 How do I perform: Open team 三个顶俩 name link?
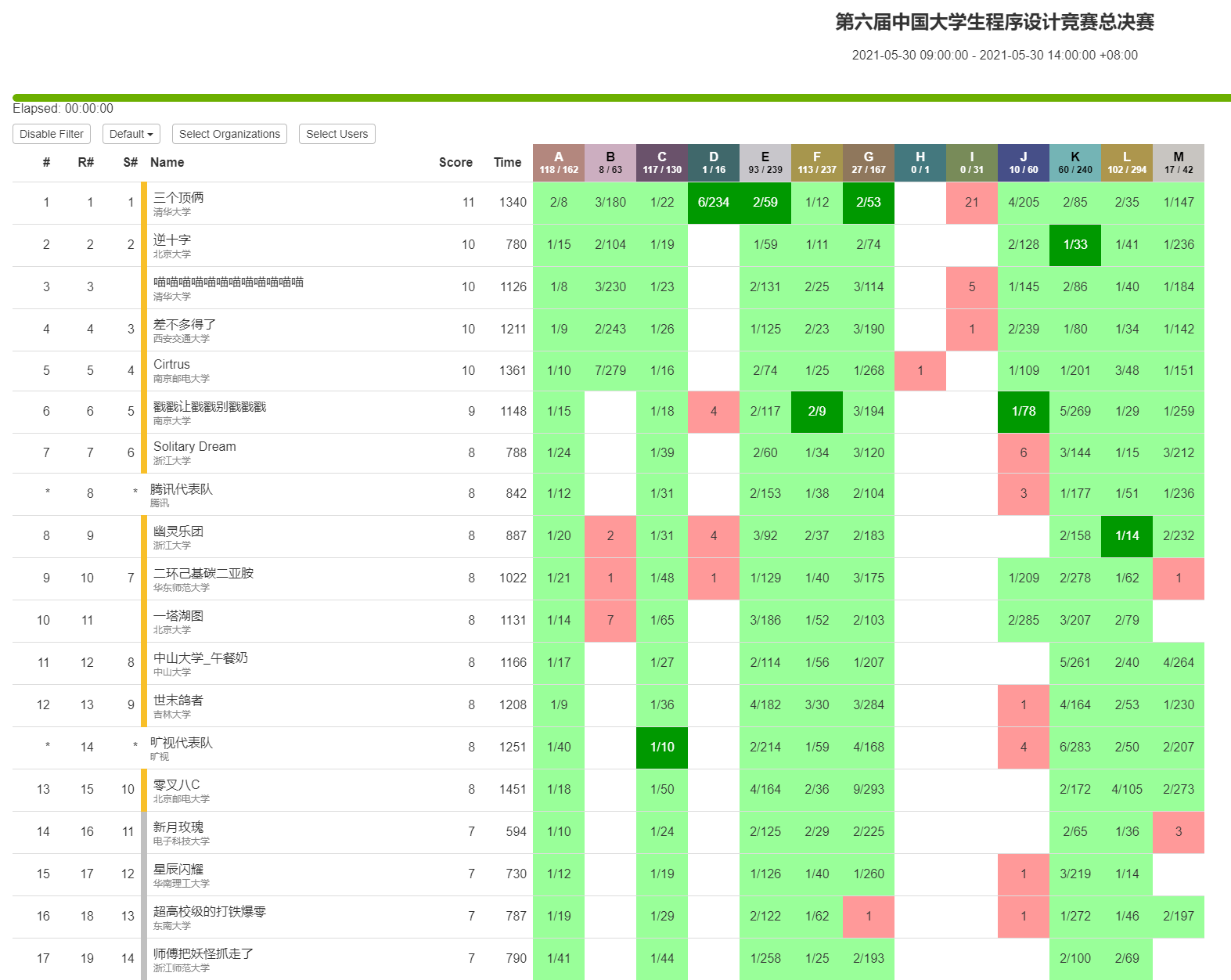(x=178, y=197)
